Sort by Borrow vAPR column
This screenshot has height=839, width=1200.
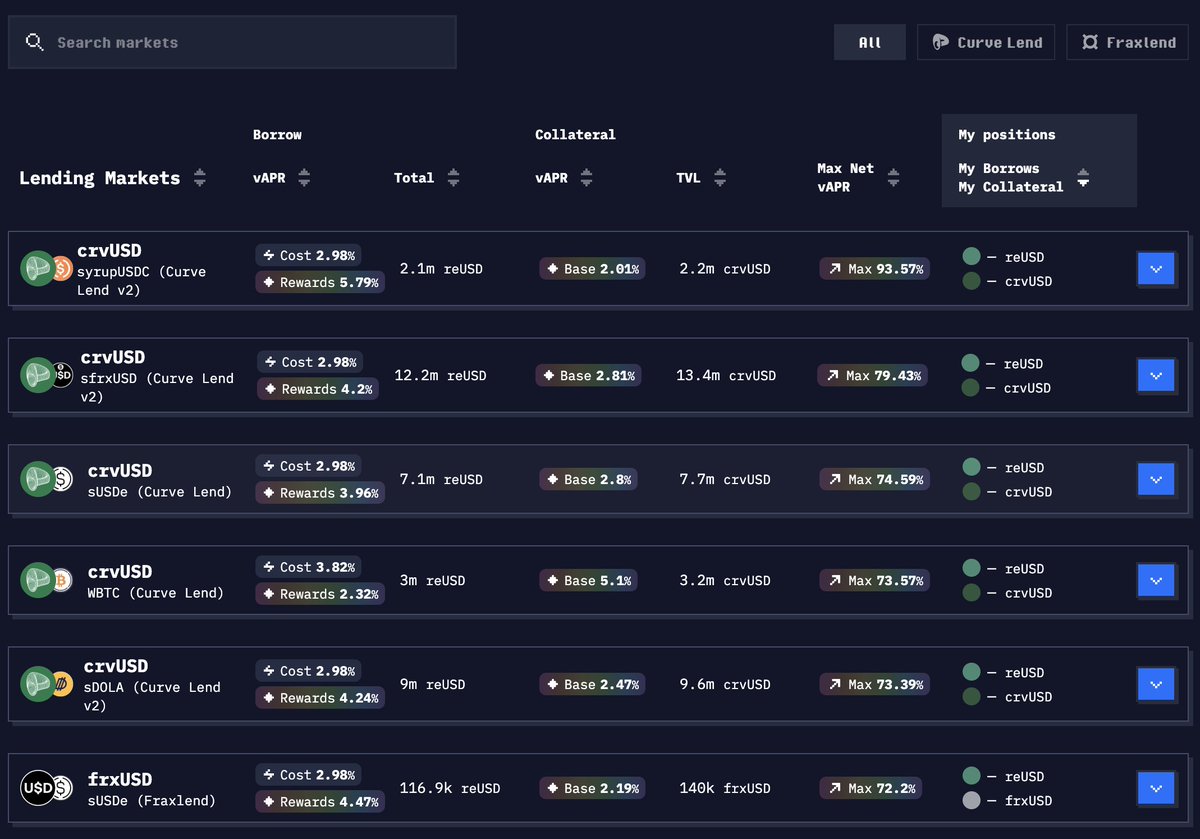coord(304,178)
